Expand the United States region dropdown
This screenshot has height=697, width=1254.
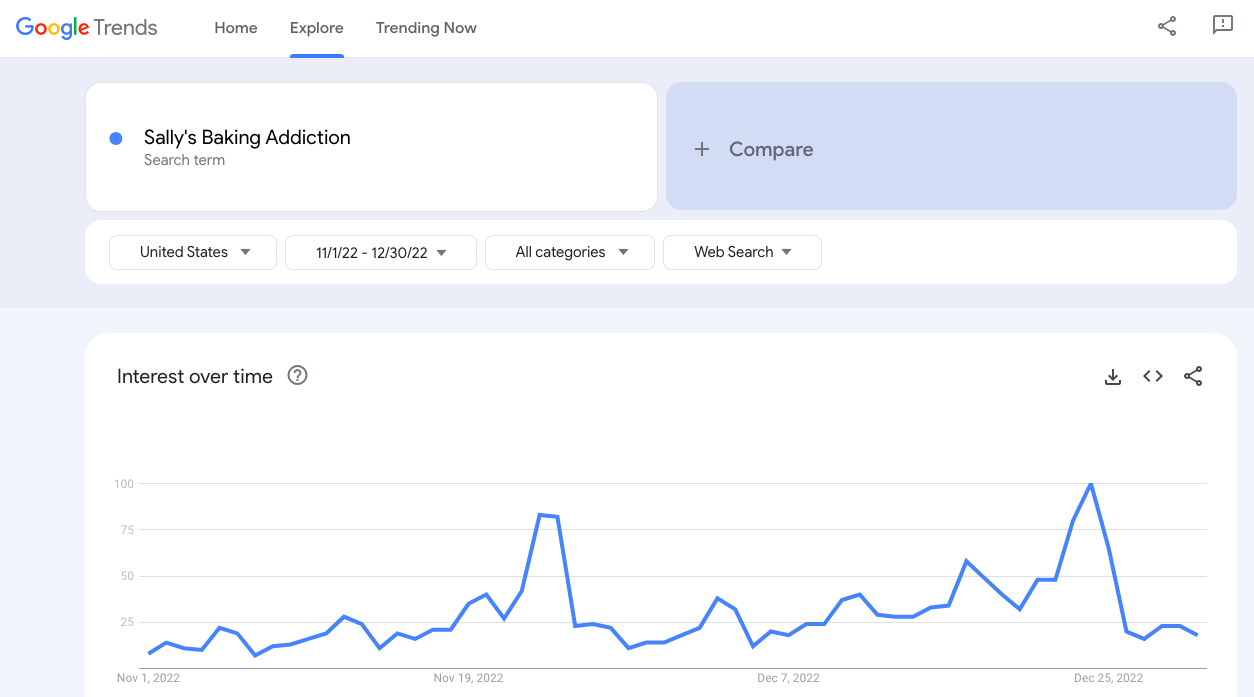pyautogui.click(x=193, y=253)
